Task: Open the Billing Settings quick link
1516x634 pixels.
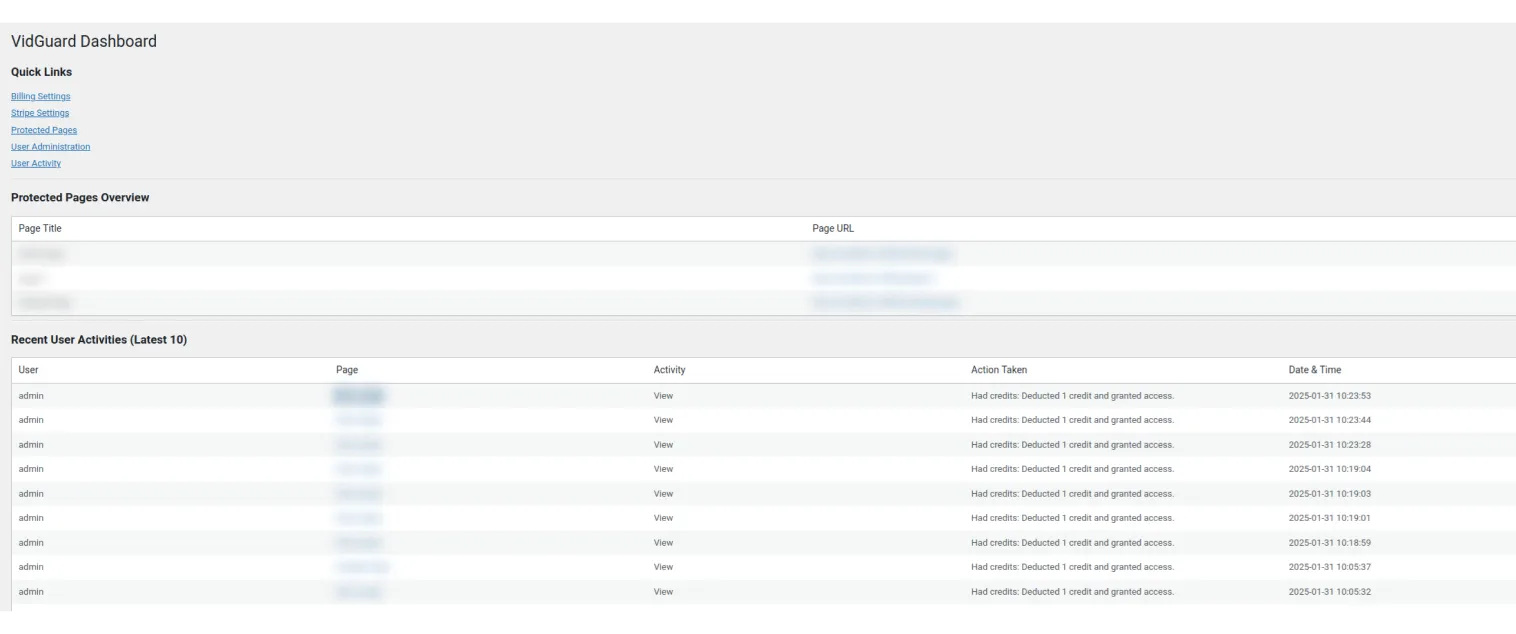Action: [41, 96]
